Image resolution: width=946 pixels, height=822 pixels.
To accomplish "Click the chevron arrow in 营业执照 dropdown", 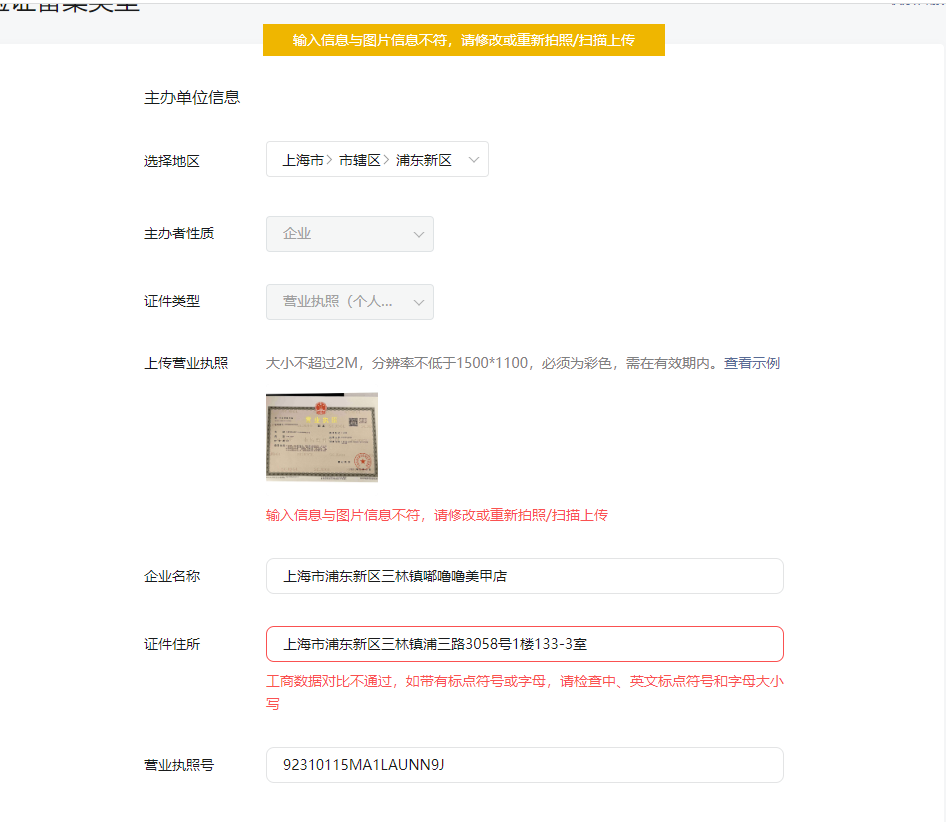I will point(419,302).
